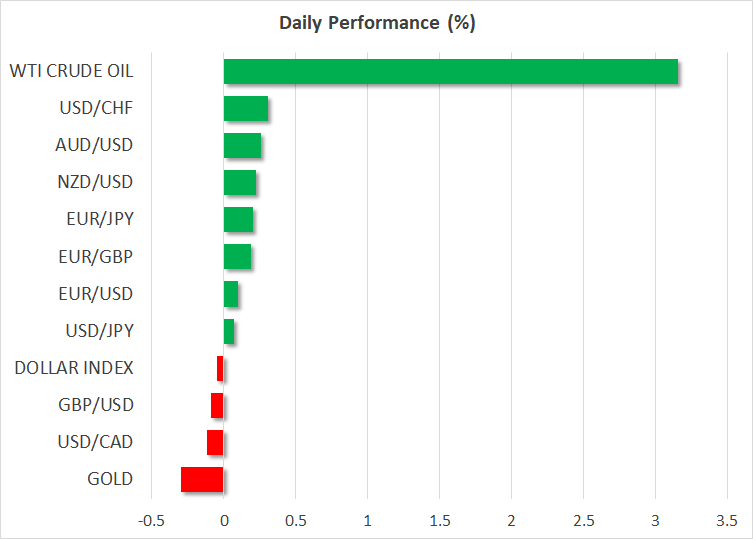Screen dimensions: 753x539
Task: Click the 3.5 value on horizontal axis
Action: pyautogui.click(x=727, y=521)
